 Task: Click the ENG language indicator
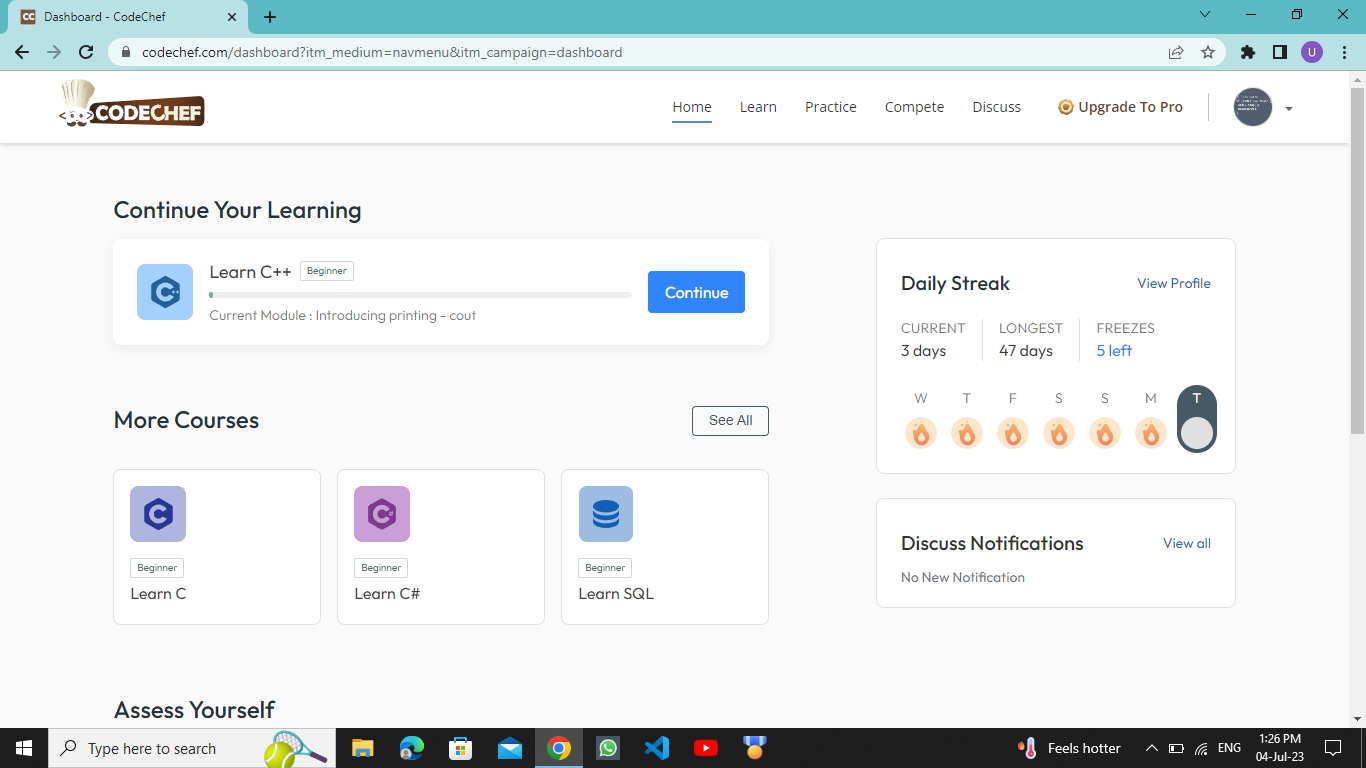pos(1229,748)
